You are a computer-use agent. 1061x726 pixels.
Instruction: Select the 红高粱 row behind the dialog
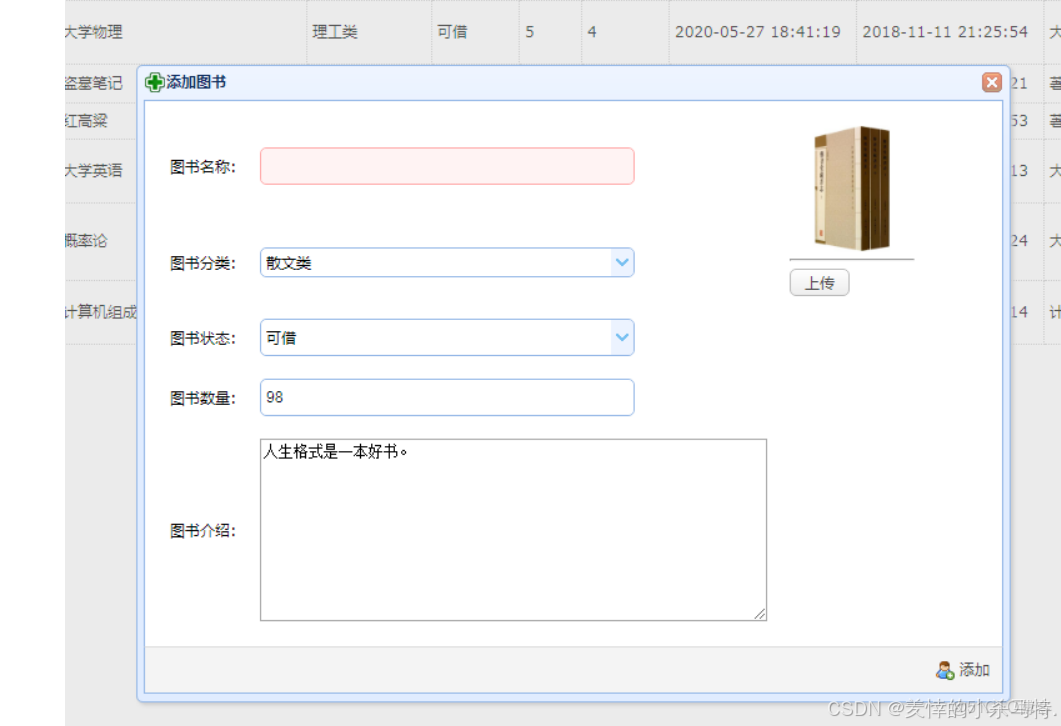coord(95,120)
